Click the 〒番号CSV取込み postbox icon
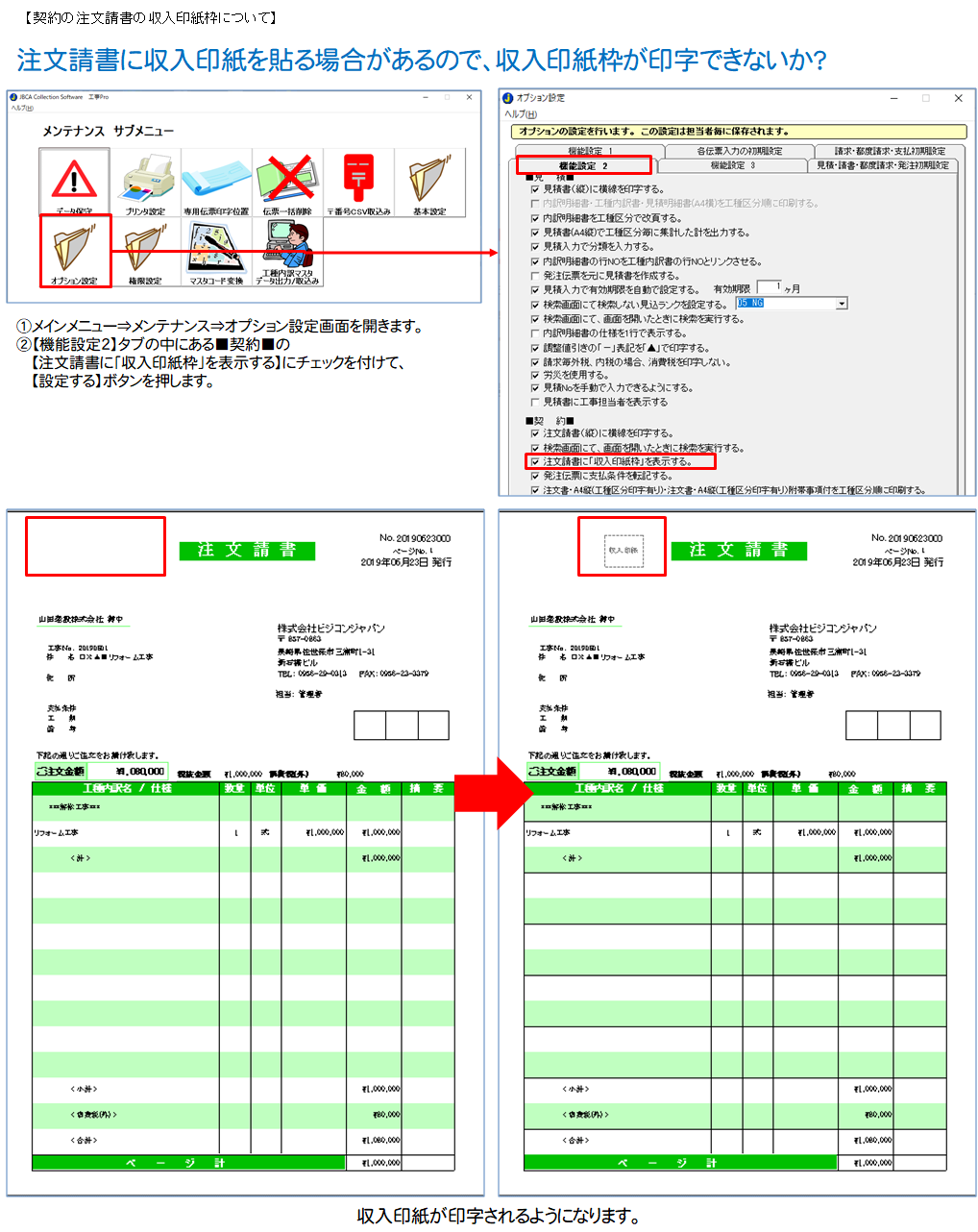The height and width of the screenshot is (1232, 978). click(x=358, y=183)
